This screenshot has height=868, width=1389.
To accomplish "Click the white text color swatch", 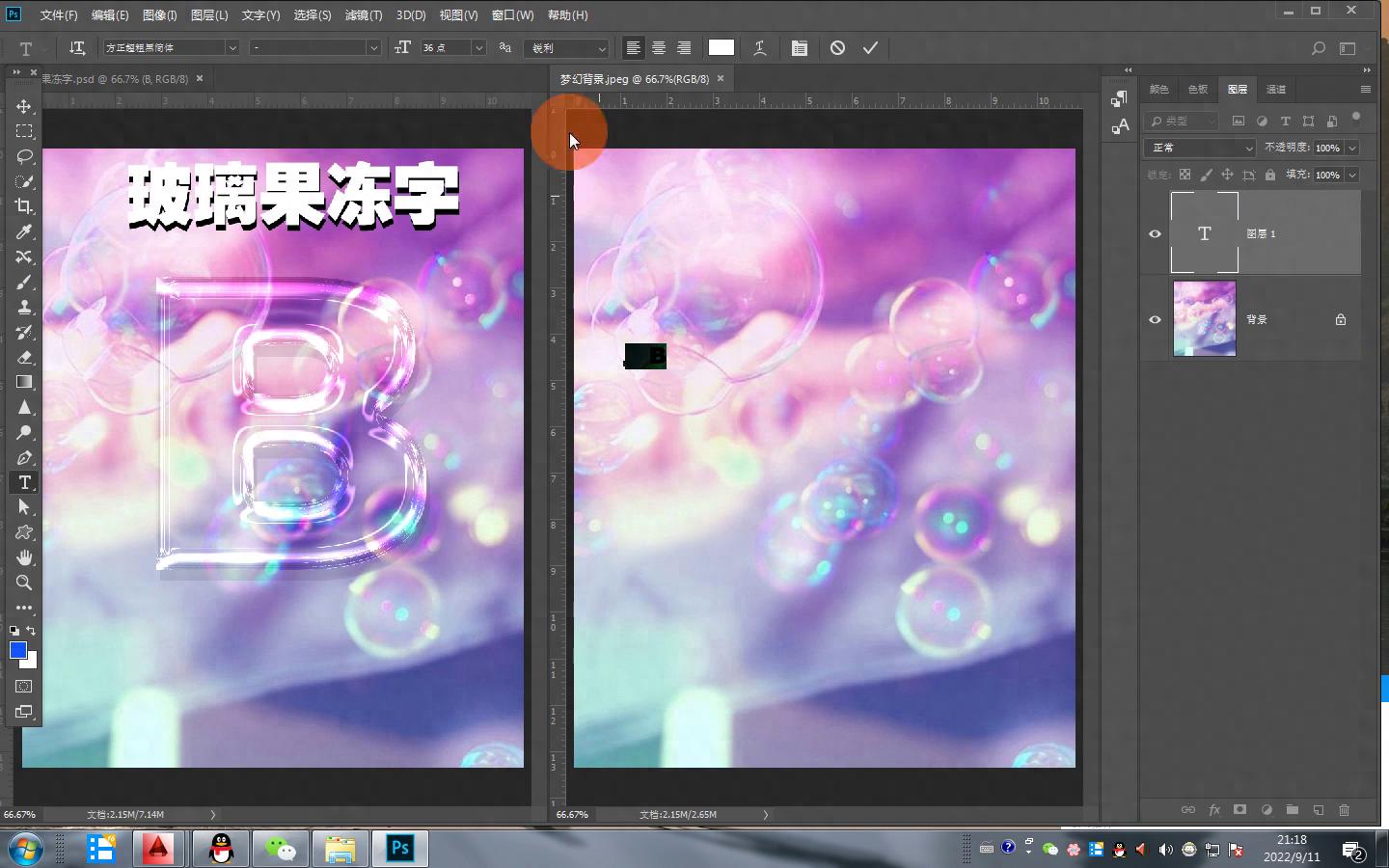I will 721,48.
